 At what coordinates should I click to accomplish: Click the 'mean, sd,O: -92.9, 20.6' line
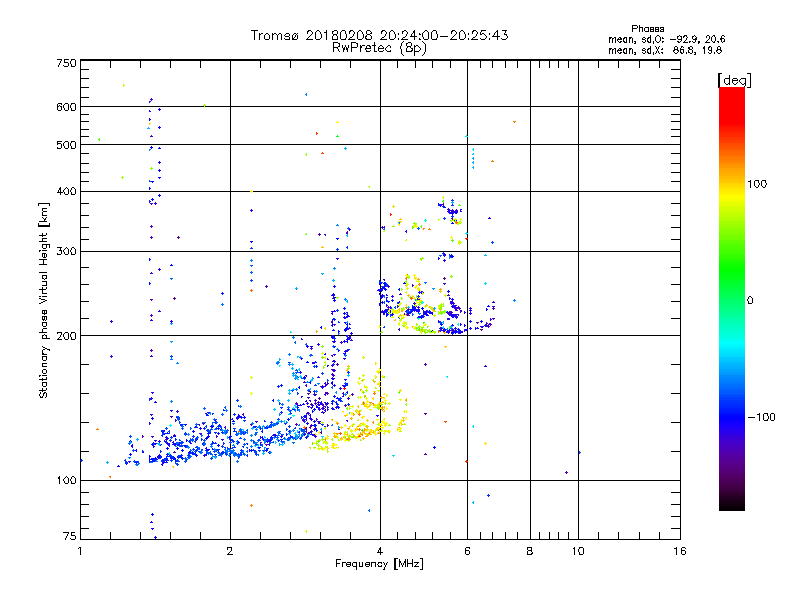click(666, 39)
